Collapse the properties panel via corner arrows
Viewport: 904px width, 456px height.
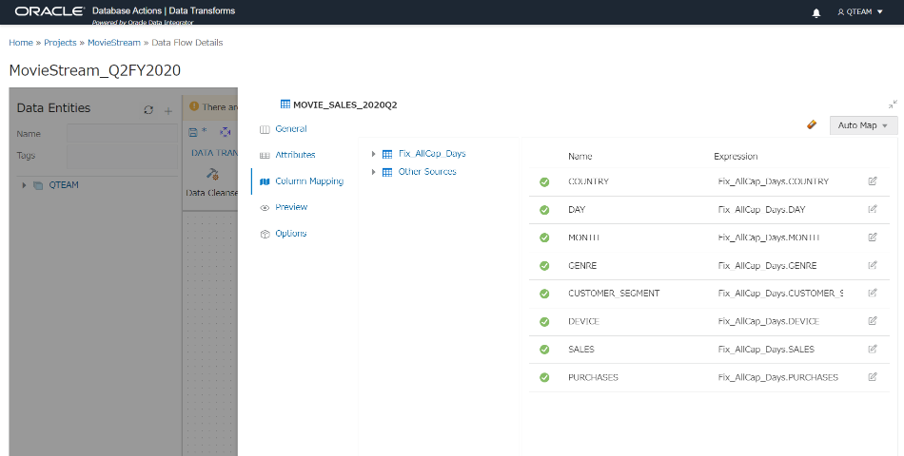(x=892, y=104)
